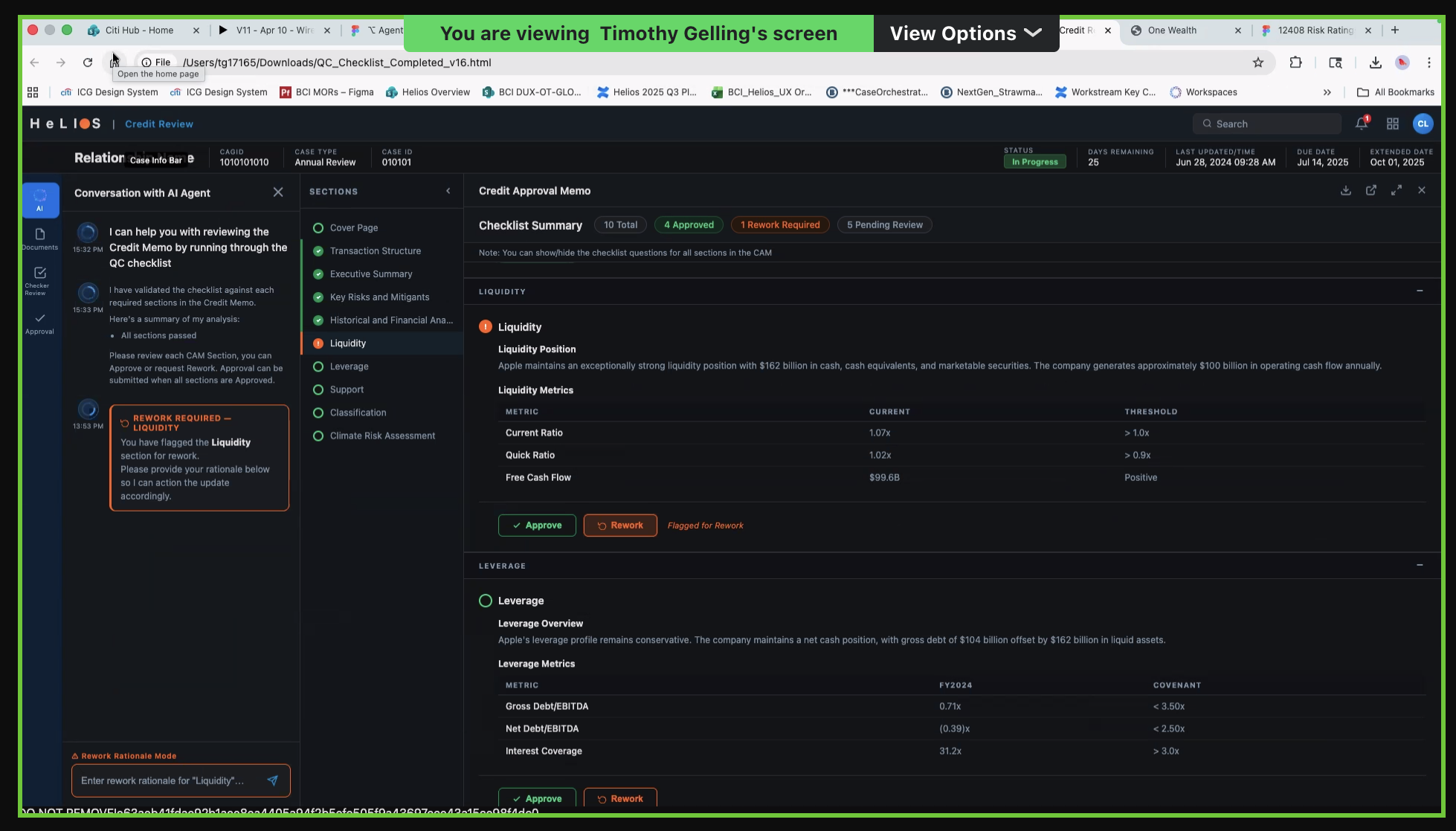Open the Checker Review sidebar icon
Viewport: 1456px width, 831px height.
pyautogui.click(x=40, y=280)
